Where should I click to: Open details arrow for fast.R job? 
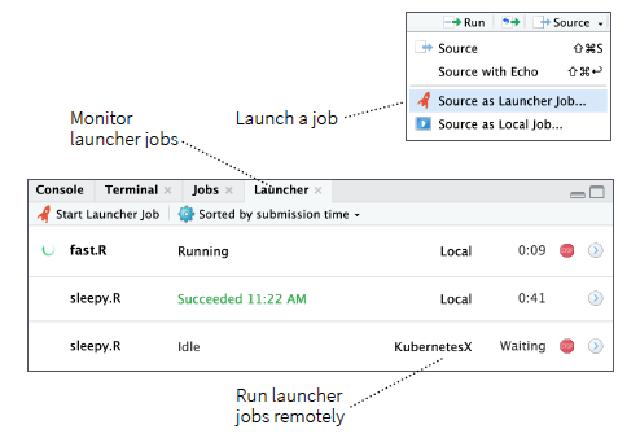(x=596, y=250)
